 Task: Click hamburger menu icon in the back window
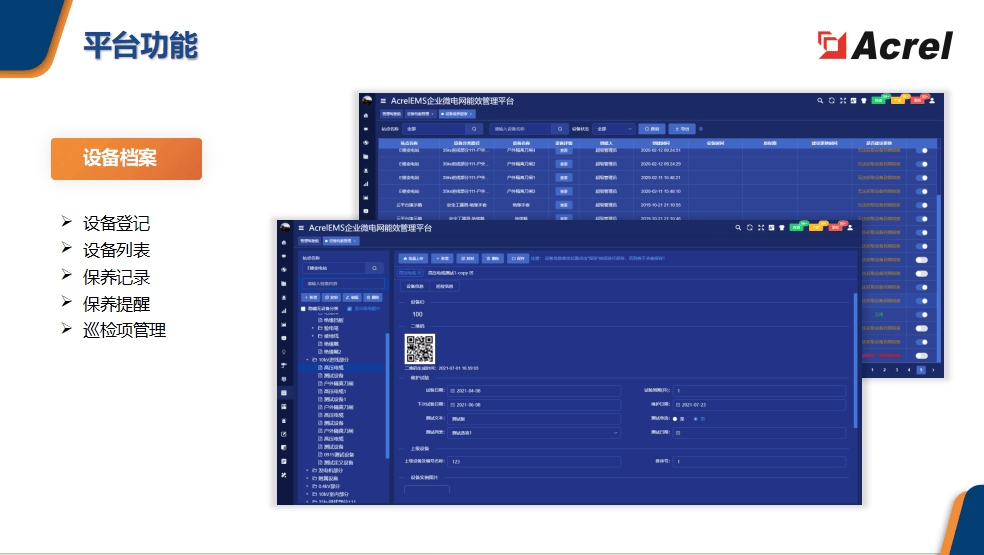(383, 100)
